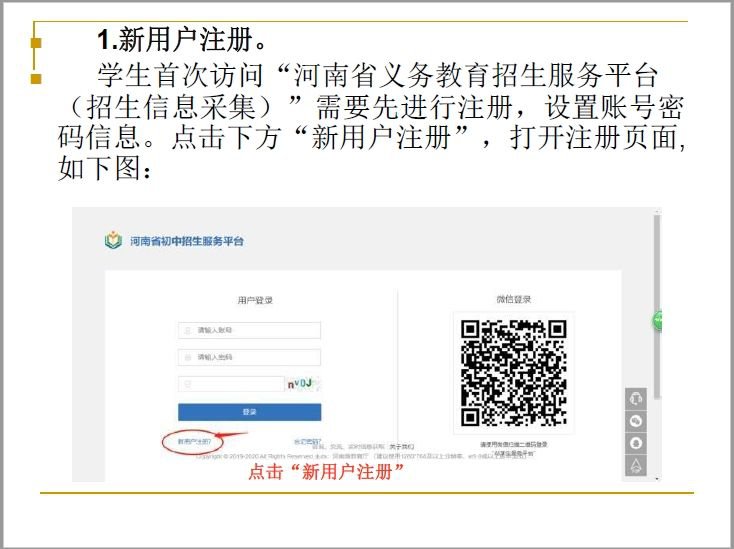Screen dimensions: 734x549
Task: Click the 忘记密码 forgot password link
Action: tap(307, 441)
